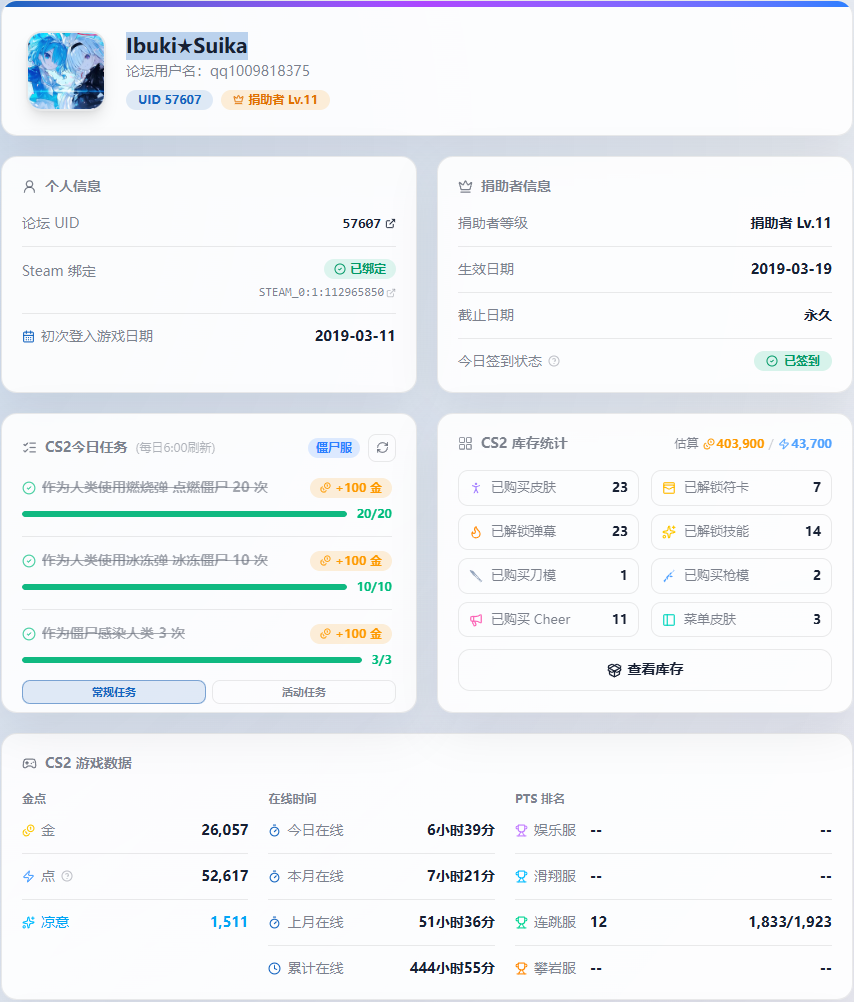854x1002 pixels.
Task: Click the completed check icon for 感染人类 task
Action: (29, 634)
